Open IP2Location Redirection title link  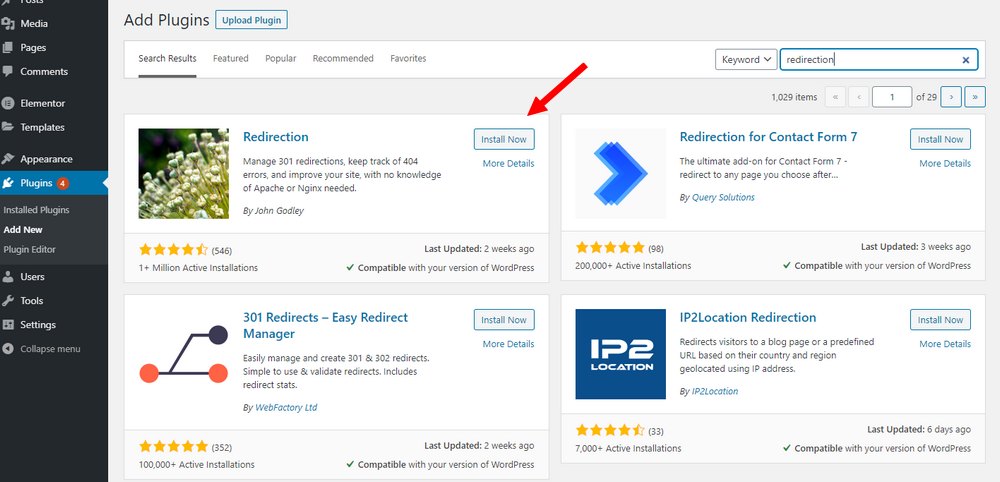click(x=748, y=318)
